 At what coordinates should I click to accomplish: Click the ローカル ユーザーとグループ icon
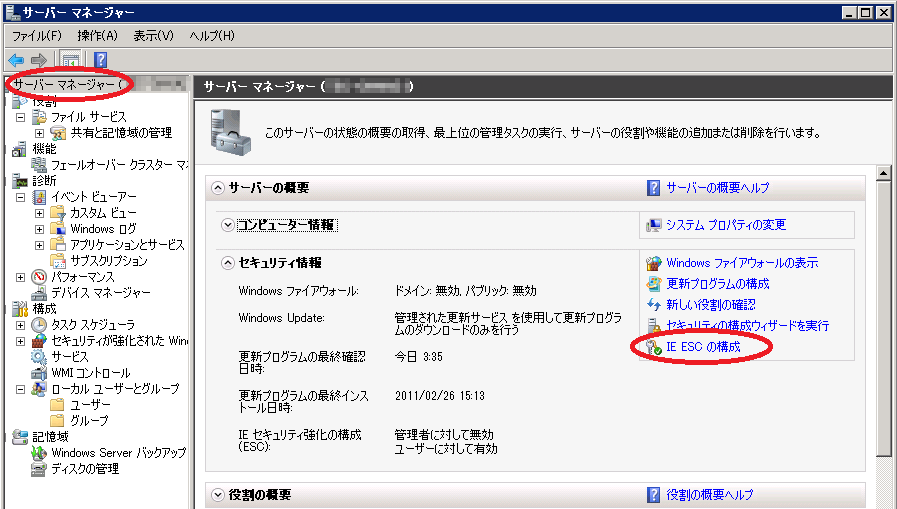[x=39, y=389]
